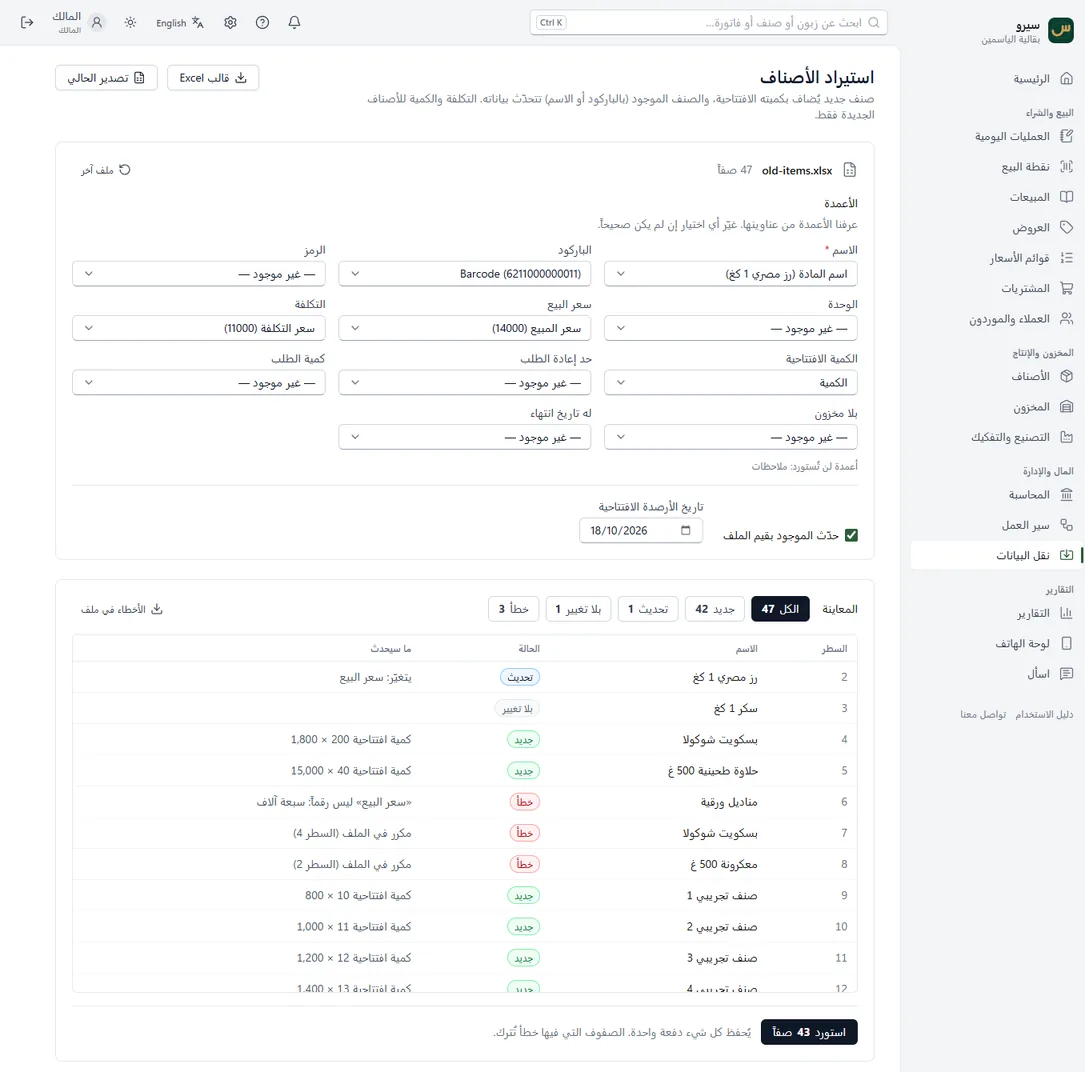Open the كمية الطلب dropdown
Image resolution: width=1085 pixels, height=1072 pixels.
pyautogui.click(x=199, y=383)
